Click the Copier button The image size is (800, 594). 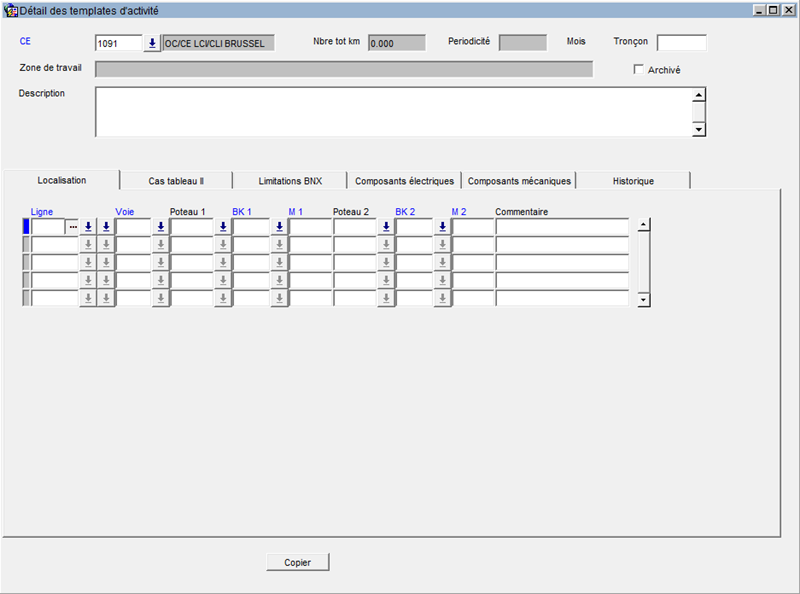[x=297, y=562]
